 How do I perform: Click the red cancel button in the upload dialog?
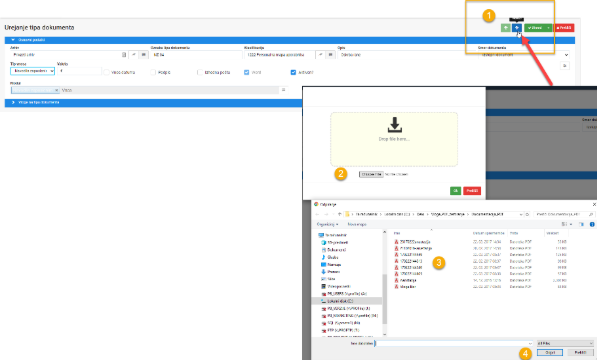tap(472, 191)
